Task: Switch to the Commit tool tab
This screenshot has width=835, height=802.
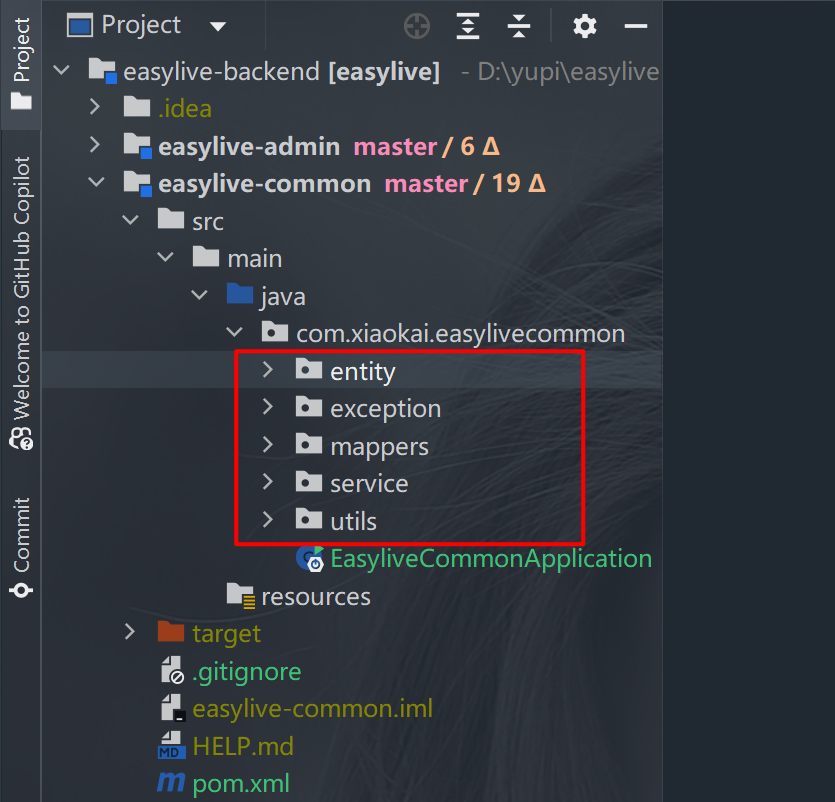Action: click(20, 547)
